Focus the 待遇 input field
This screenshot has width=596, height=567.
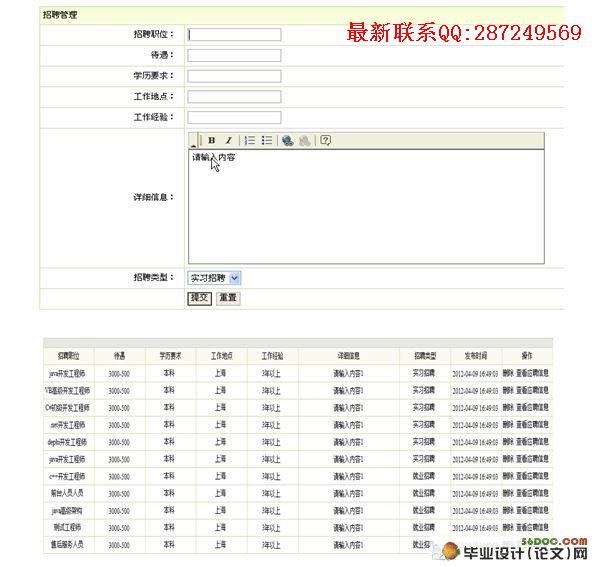click(x=234, y=55)
